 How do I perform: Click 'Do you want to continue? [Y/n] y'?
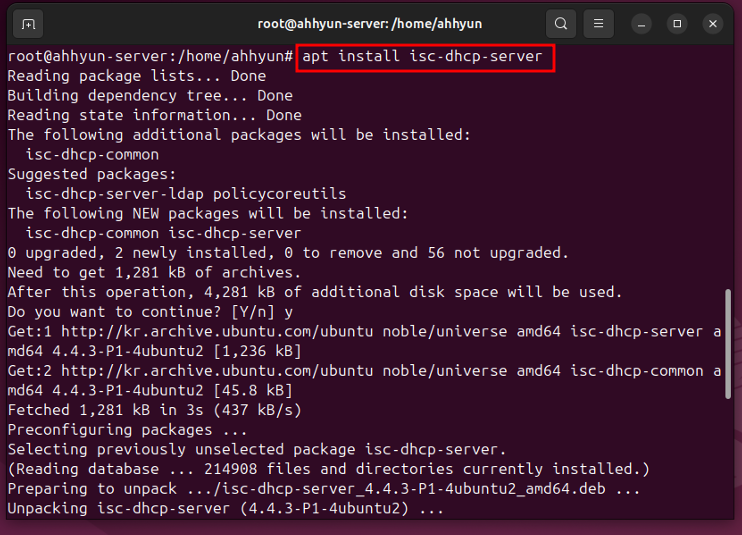pos(150,312)
